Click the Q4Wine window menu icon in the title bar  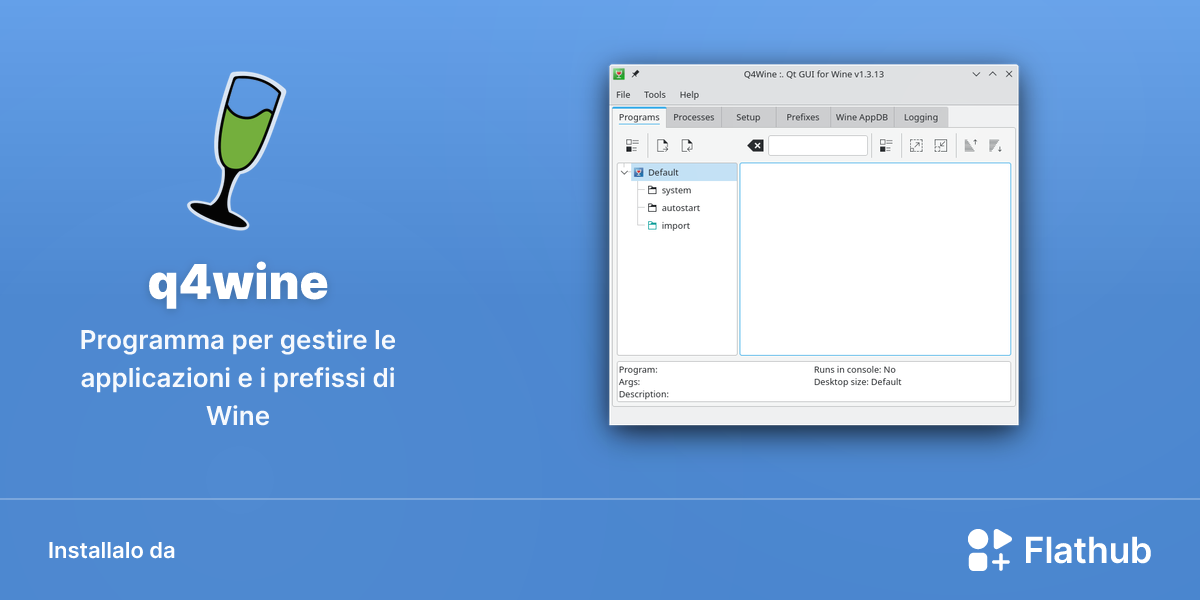[x=619, y=74]
